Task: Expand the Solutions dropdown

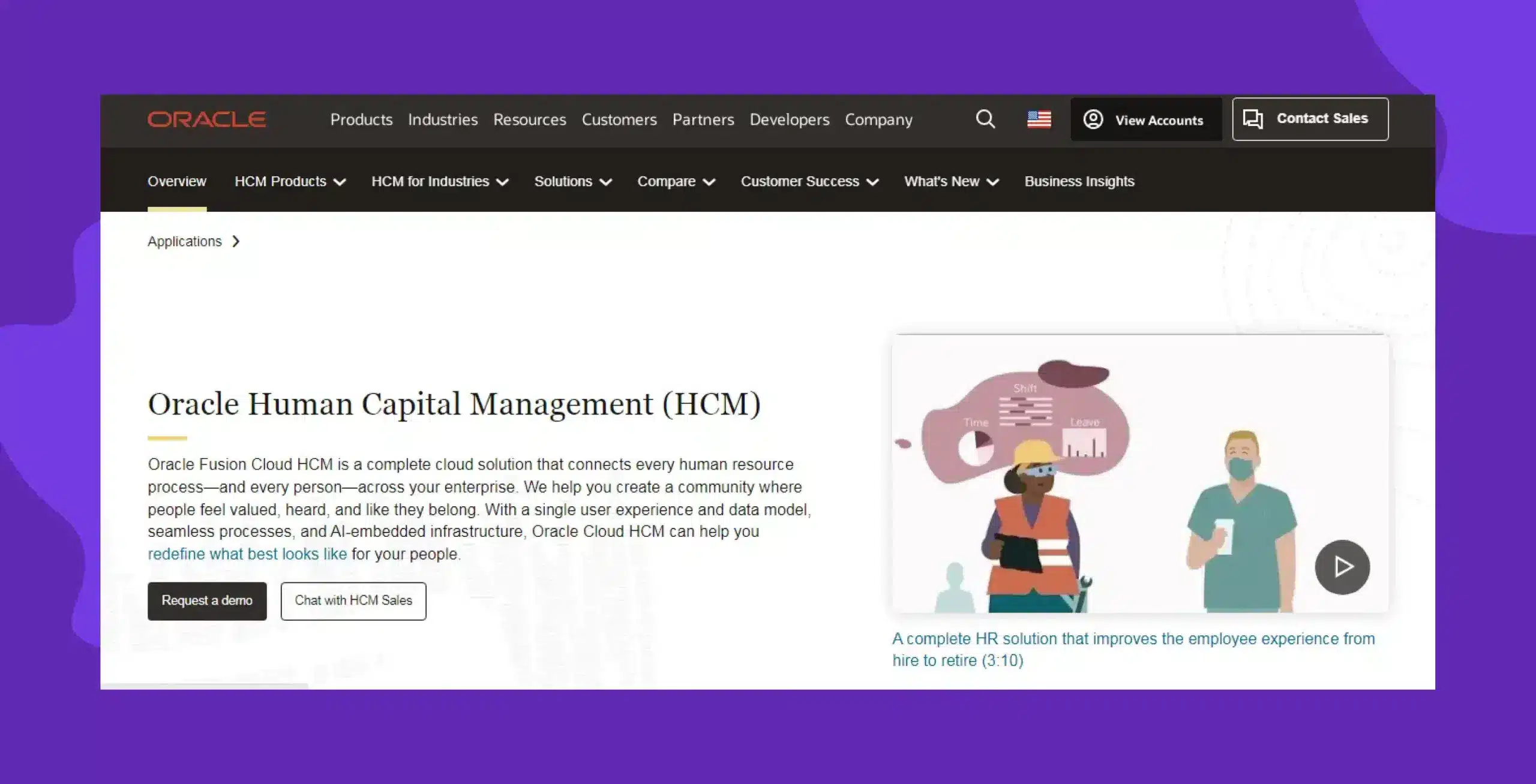Action: click(573, 181)
